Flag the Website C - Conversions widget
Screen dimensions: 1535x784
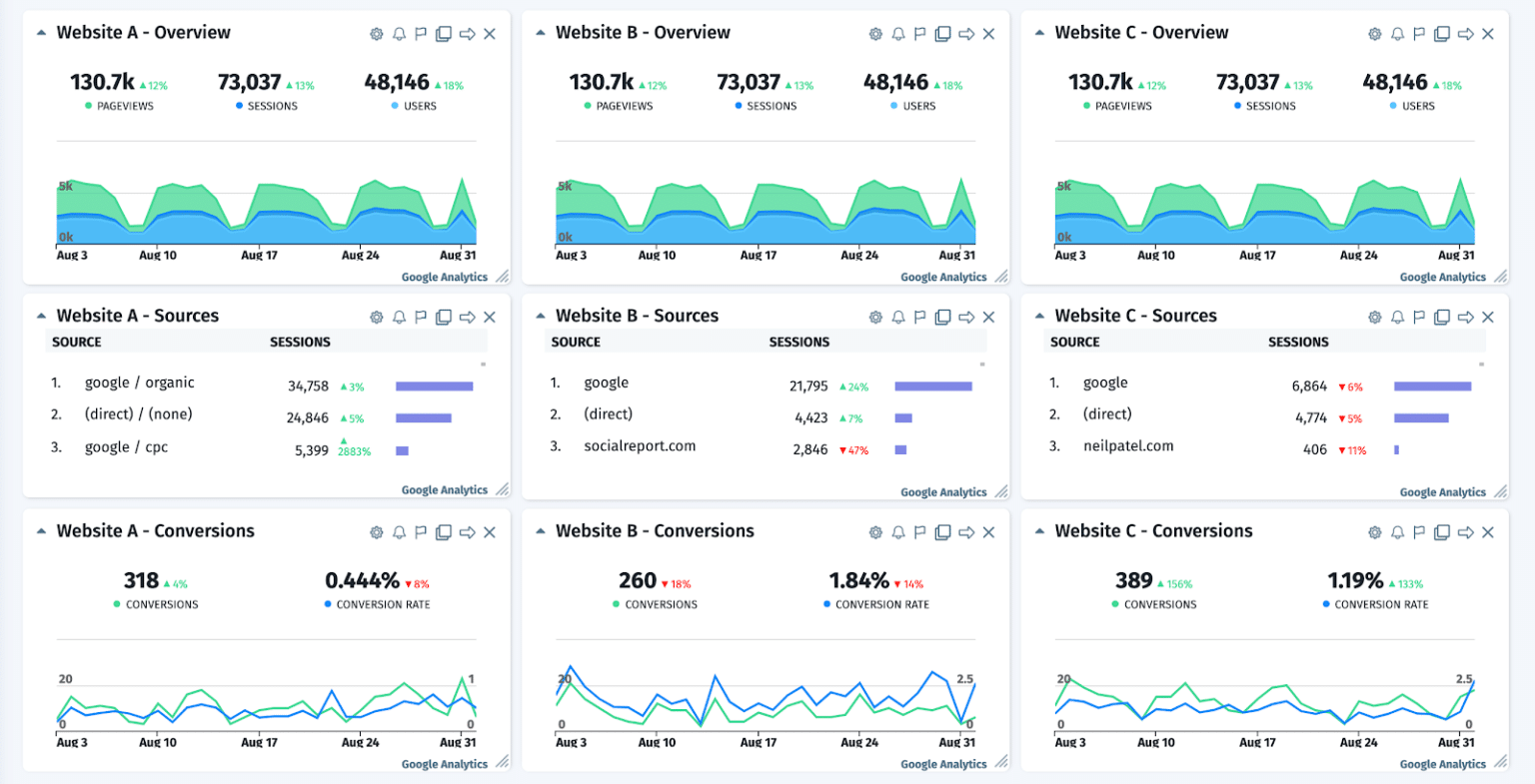(x=1419, y=532)
